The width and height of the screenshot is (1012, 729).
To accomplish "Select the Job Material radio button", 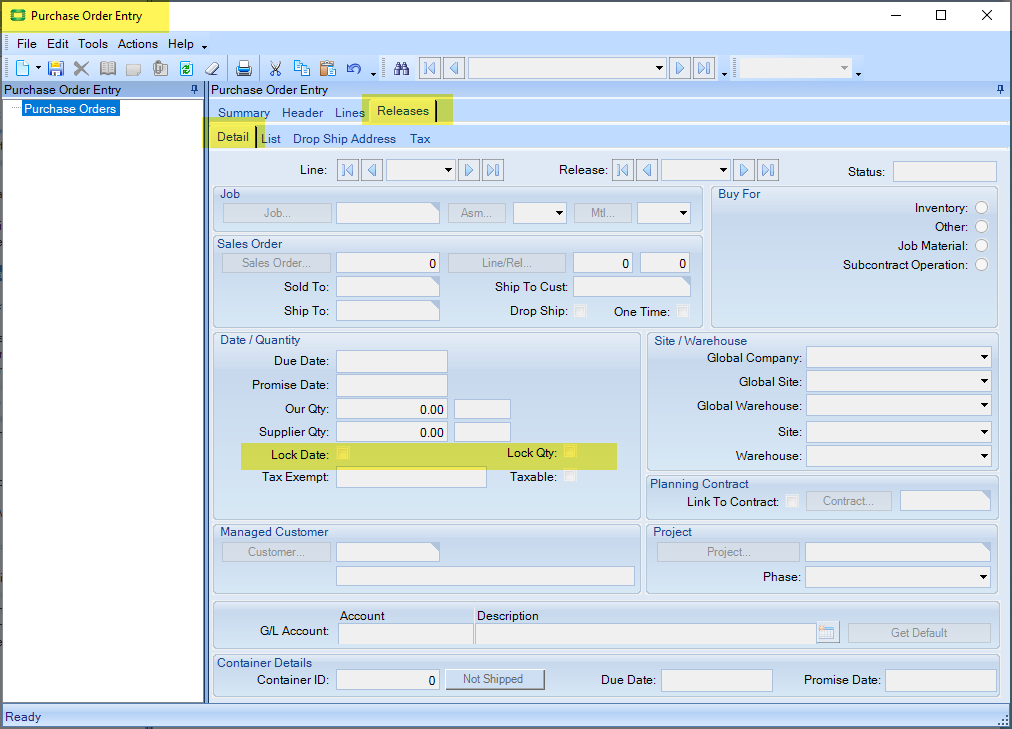I will (x=981, y=246).
